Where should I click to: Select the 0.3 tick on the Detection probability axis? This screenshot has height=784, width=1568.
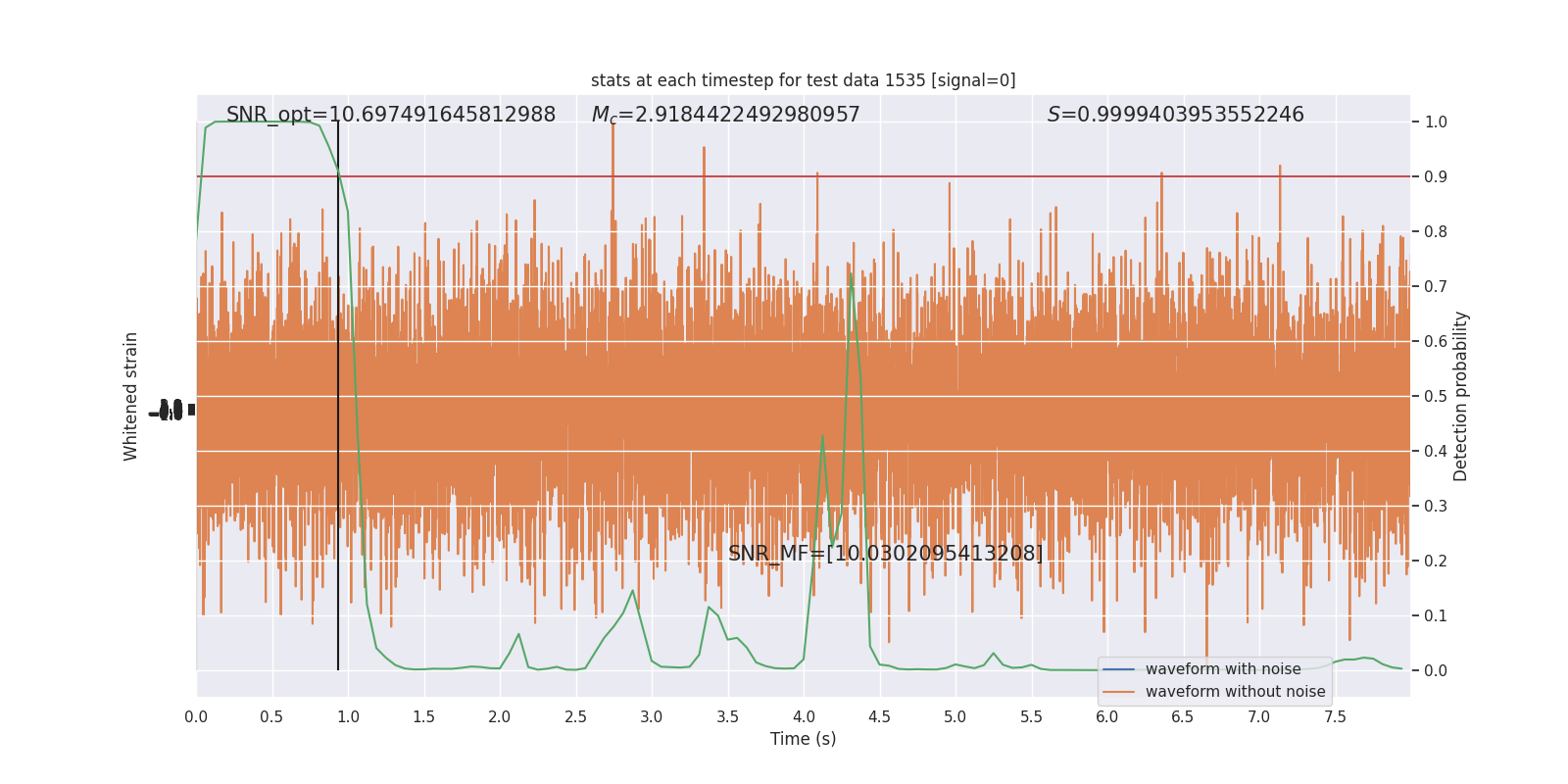coord(1436,506)
